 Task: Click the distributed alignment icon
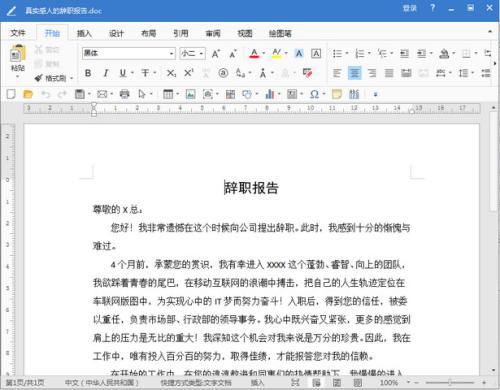point(406,73)
